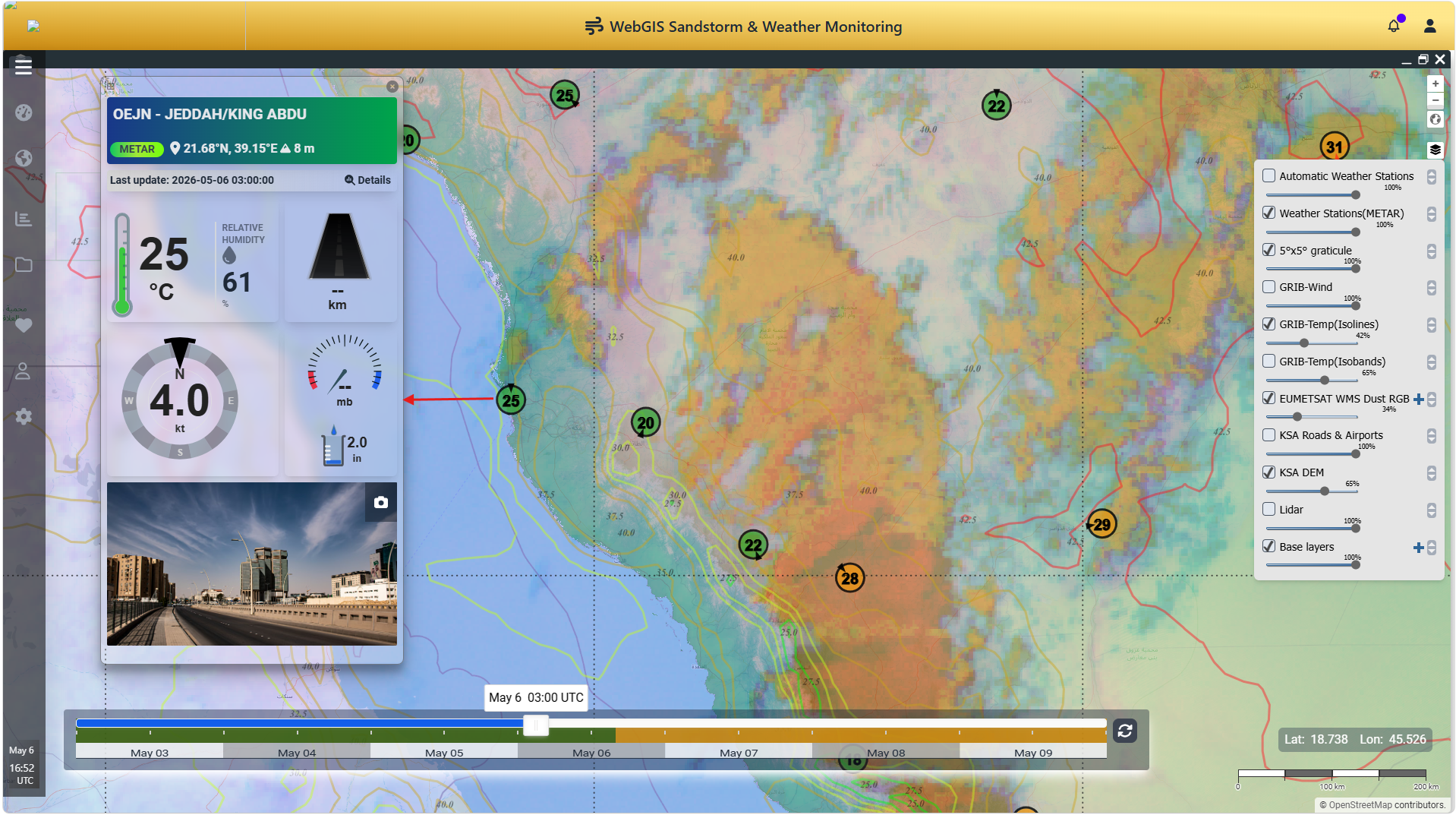The height and width of the screenshot is (815, 1456).
Task: Click reorder handle for KSA DEM
Action: (x=1431, y=473)
